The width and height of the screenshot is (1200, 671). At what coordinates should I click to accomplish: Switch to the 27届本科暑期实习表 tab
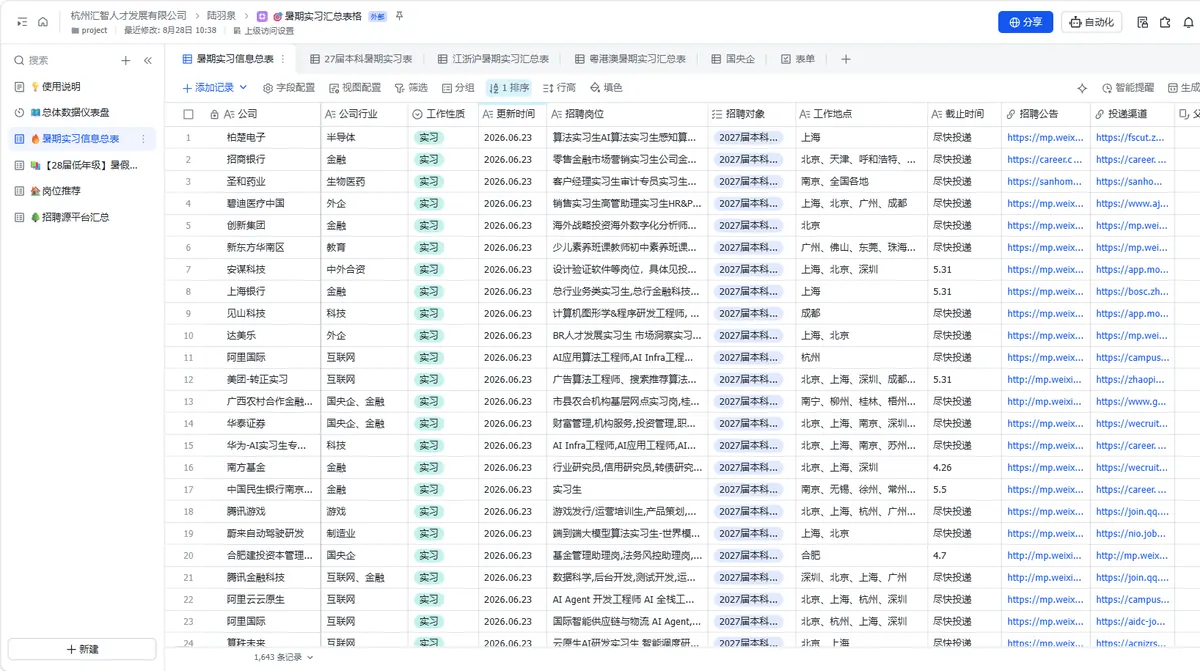[361, 59]
